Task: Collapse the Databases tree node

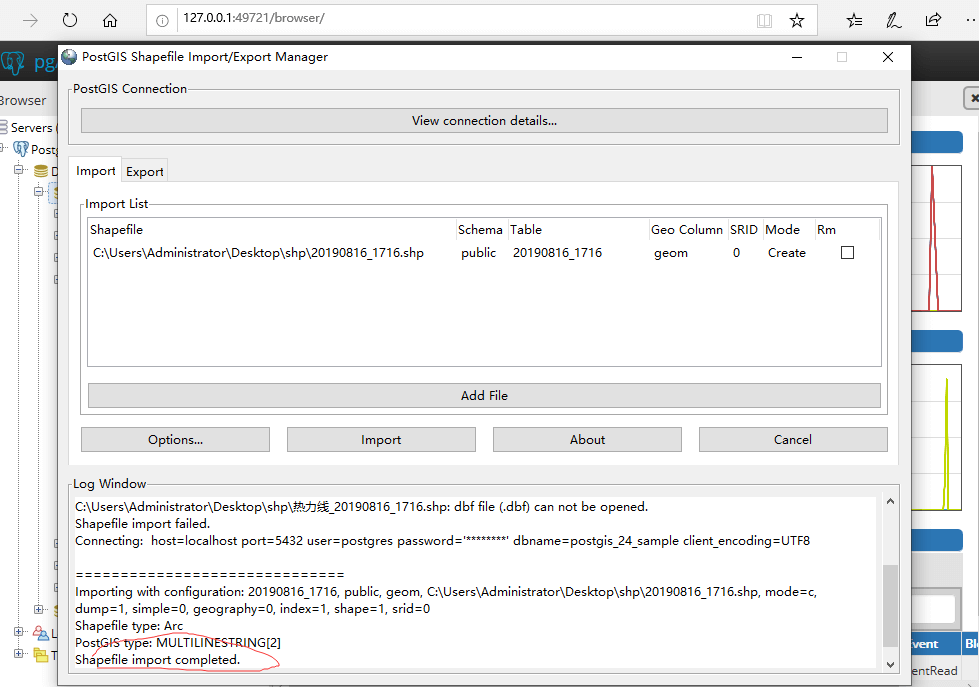Action: click(x=18, y=171)
